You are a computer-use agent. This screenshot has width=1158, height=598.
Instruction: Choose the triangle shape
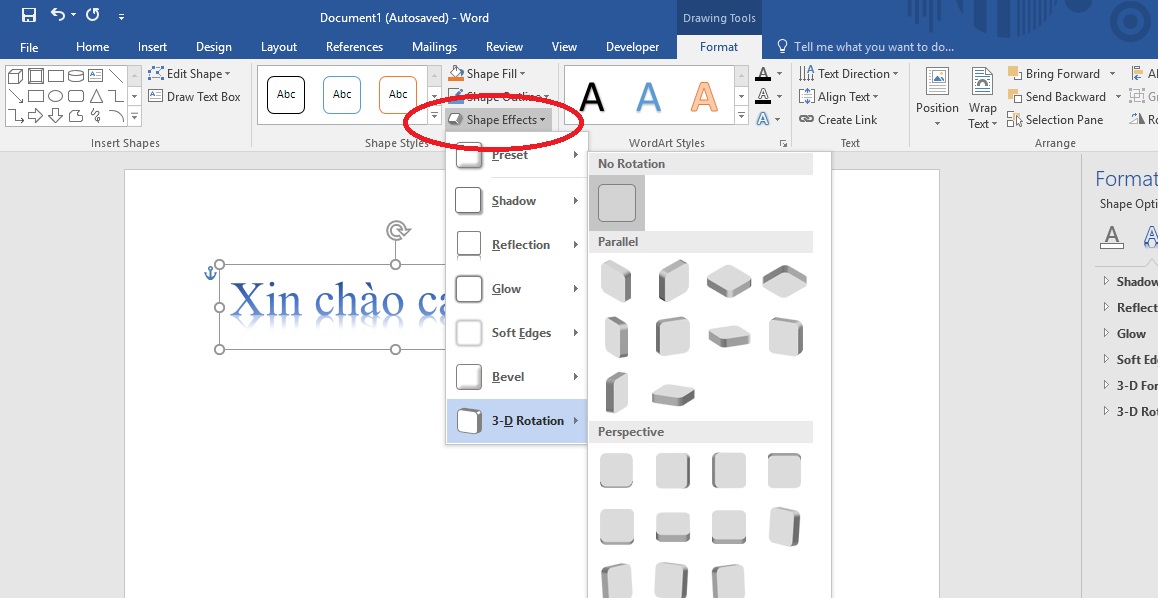[96, 96]
